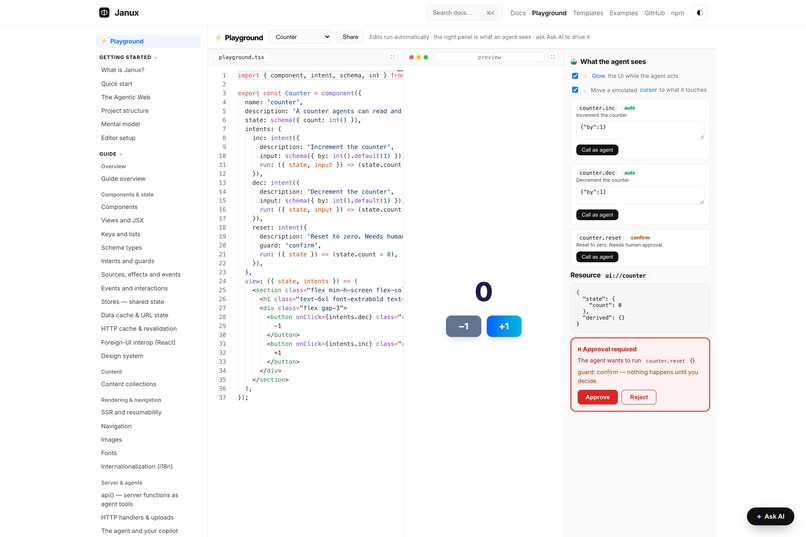Screen dimensions: 806x537
Task: Click the green dot in preview window
Action: coord(426,57)
